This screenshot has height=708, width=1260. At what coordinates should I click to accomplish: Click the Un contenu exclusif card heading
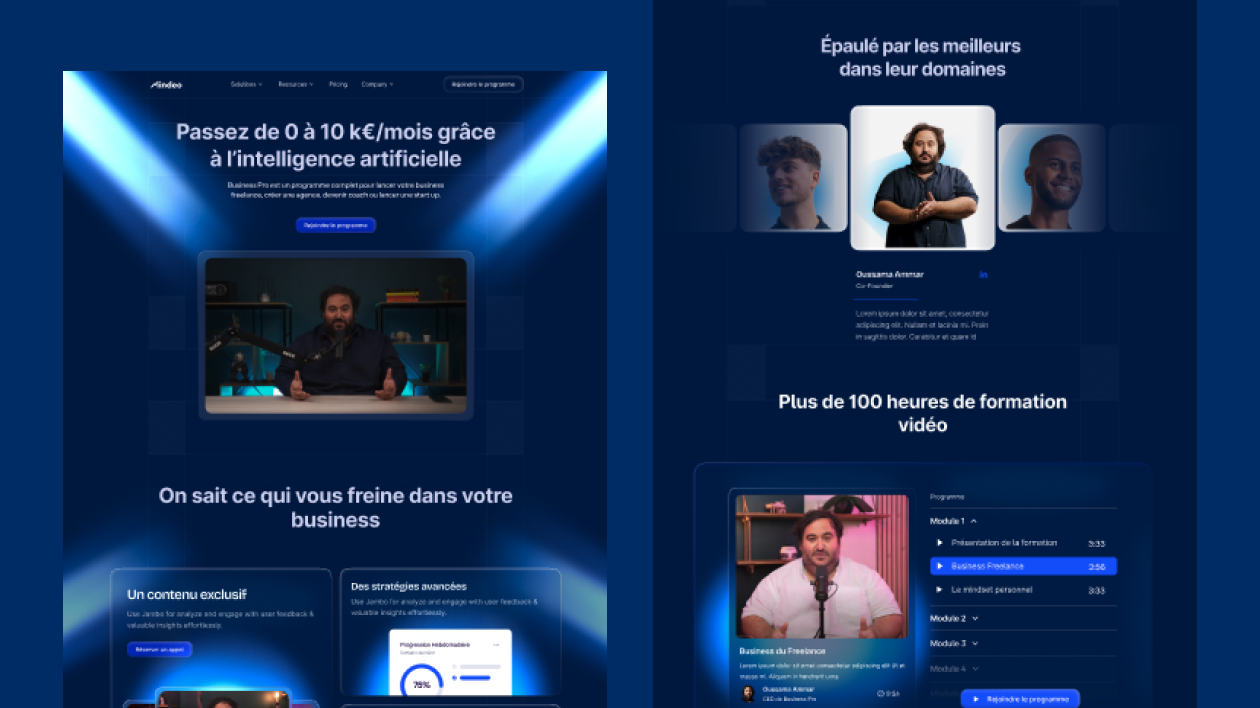click(x=187, y=594)
